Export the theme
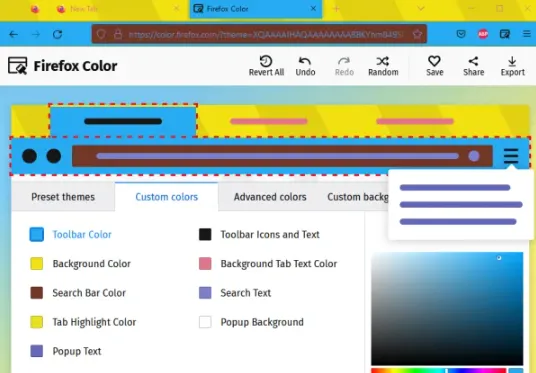Image resolution: width=536 pixels, height=373 pixels. pos(512,66)
